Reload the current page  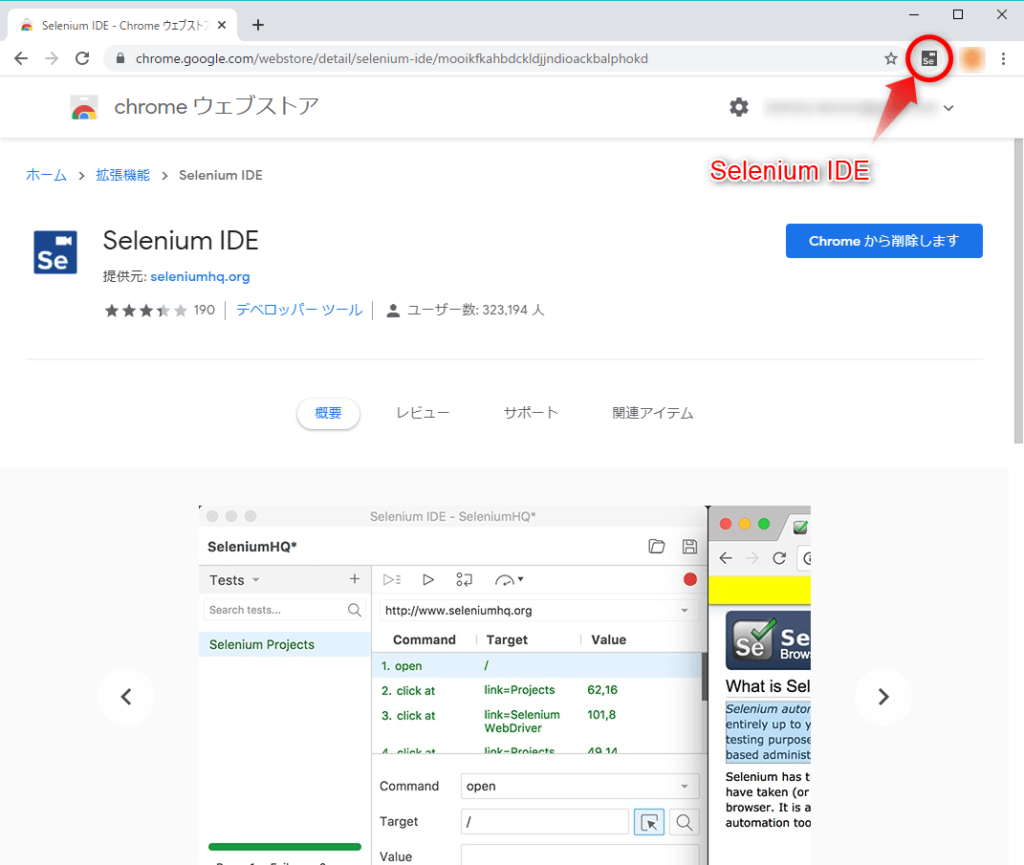(x=82, y=59)
